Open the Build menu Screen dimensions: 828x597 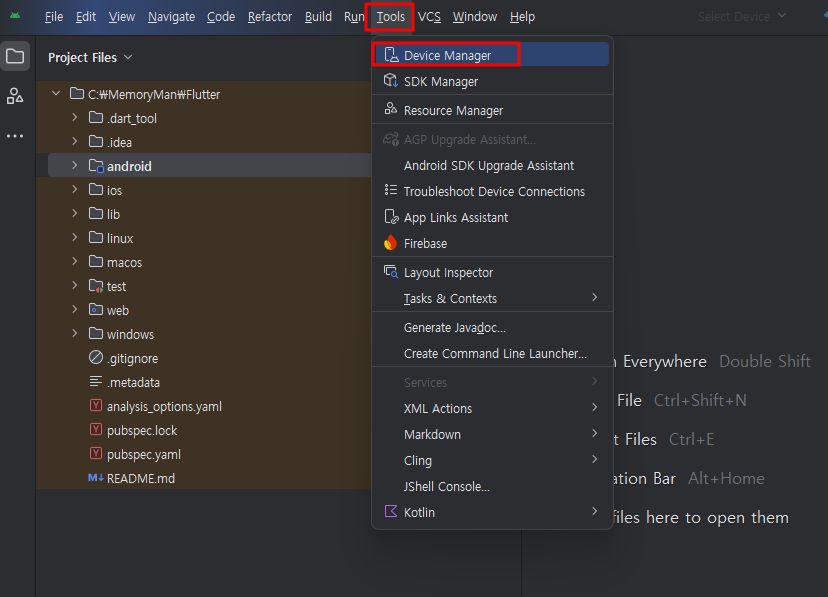[318, 17]
